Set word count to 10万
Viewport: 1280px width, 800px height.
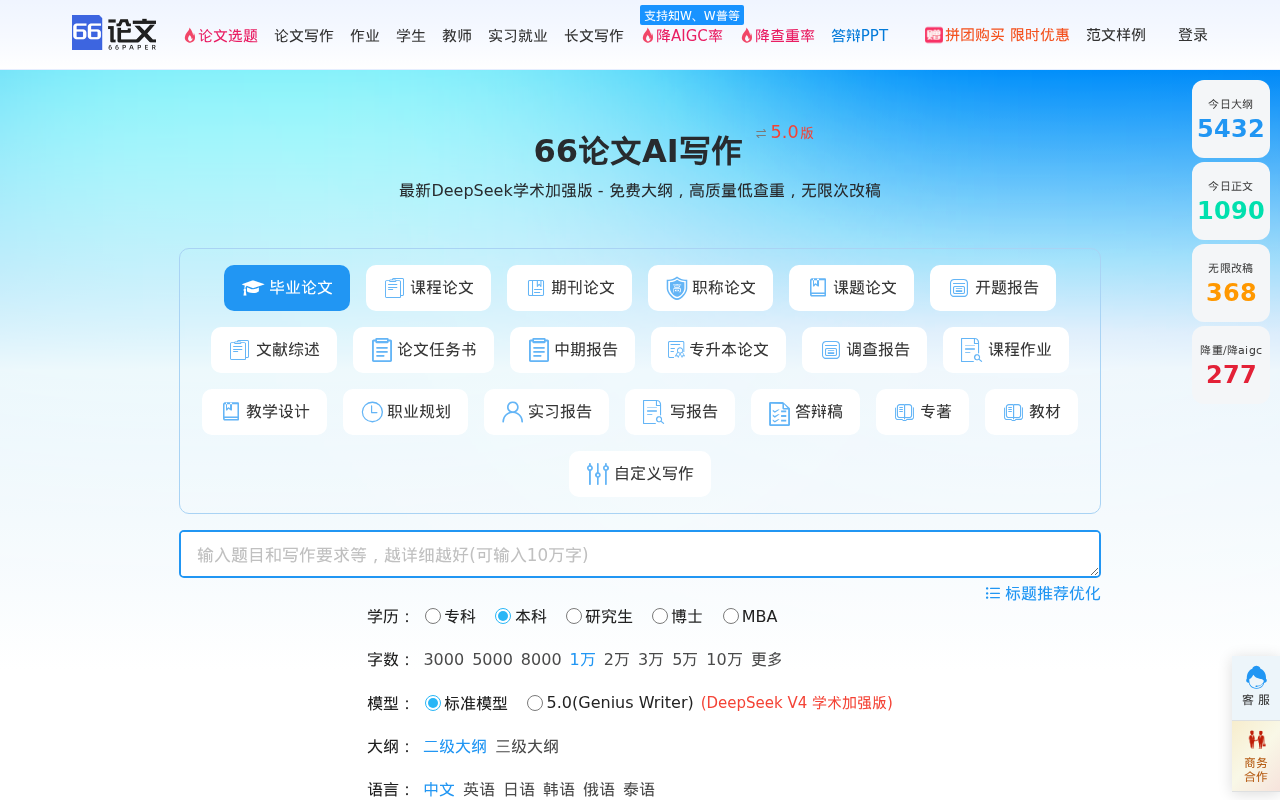(x=725, y=660)
